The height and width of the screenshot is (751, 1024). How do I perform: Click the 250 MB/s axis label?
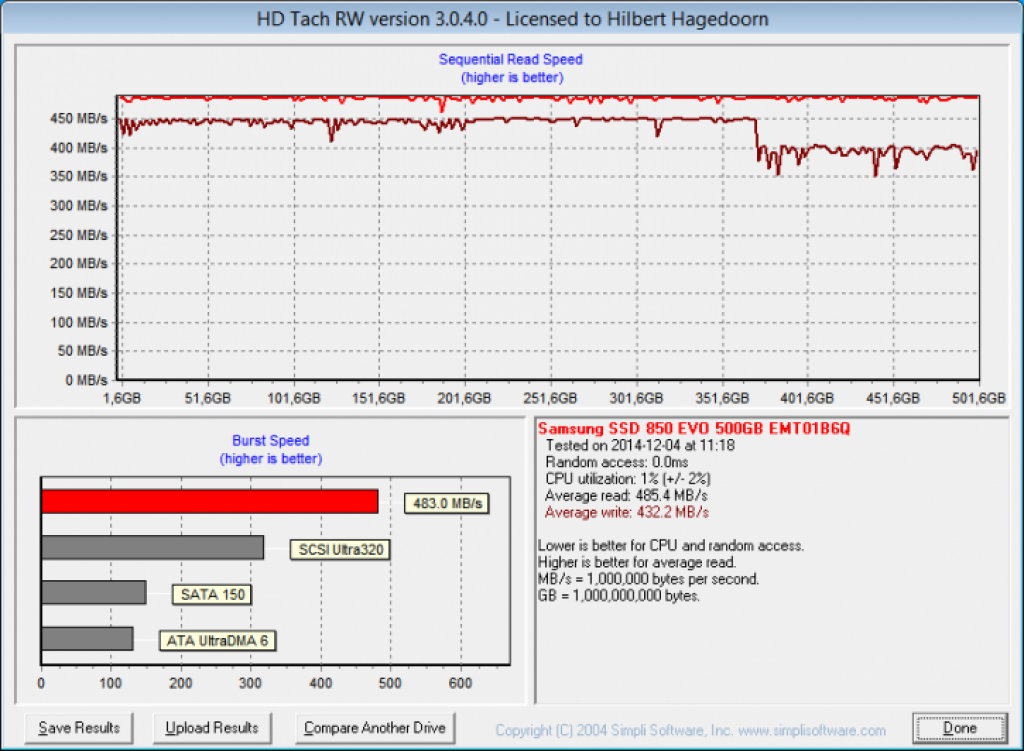(x=78, y=235)
